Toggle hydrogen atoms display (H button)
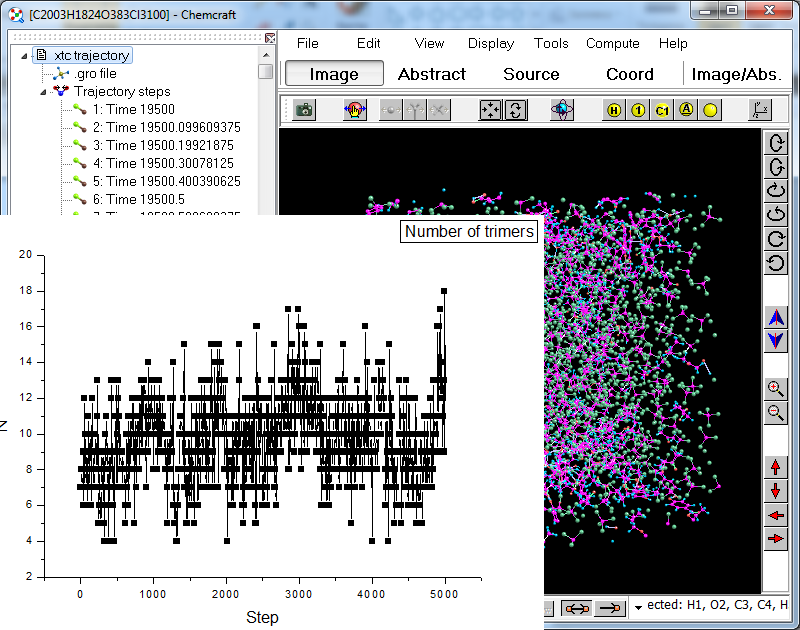This screenshot has height=630, width=800. pyautogui.click(x=615, y=110)
